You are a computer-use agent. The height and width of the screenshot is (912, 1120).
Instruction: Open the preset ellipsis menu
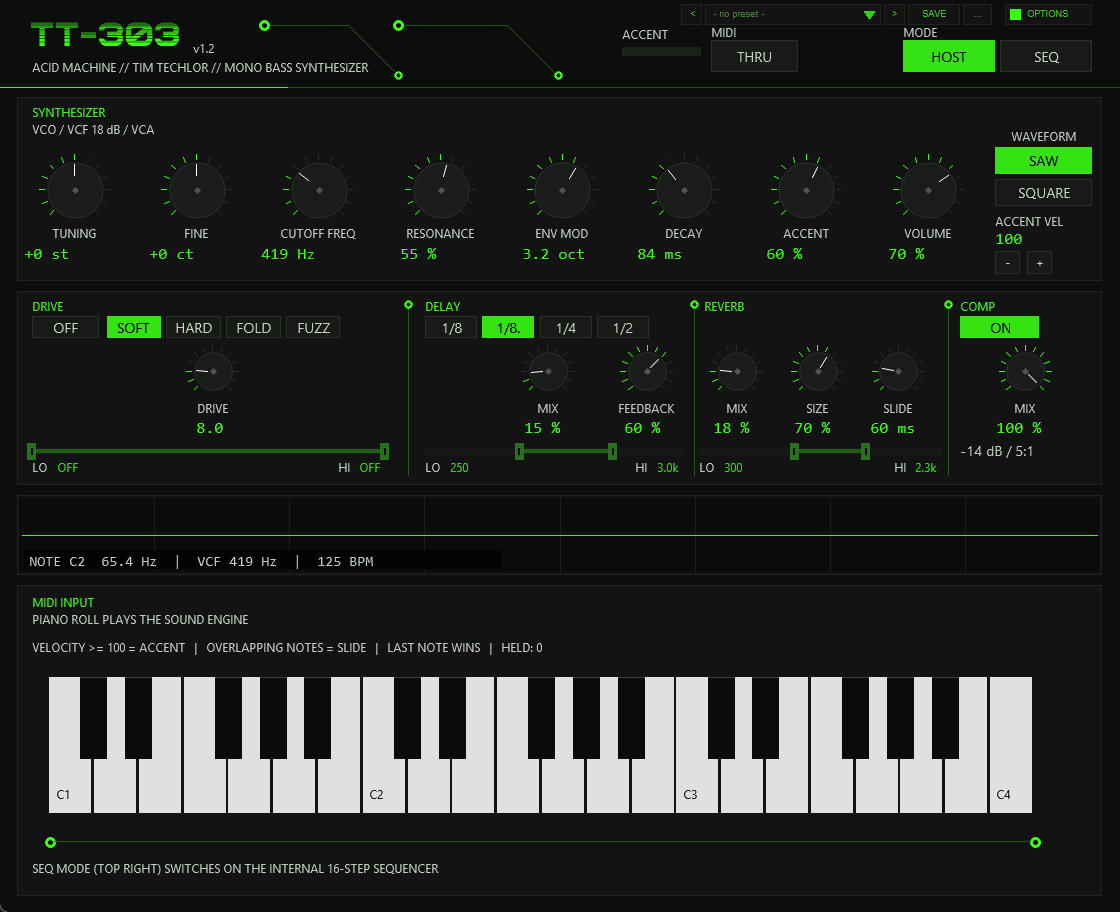pyautogui.click(x=977, y=14)
